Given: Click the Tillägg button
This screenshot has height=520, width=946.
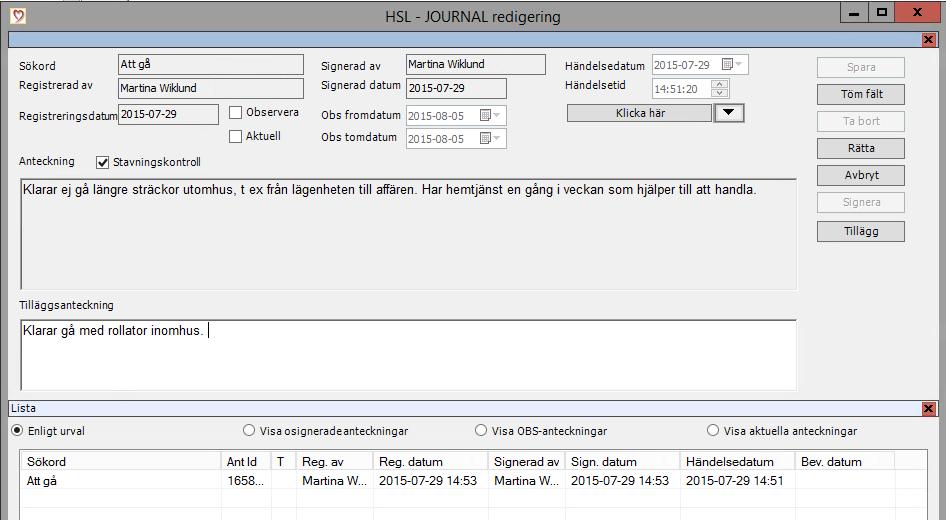Looking at the screenshot, I should [861, 231].
